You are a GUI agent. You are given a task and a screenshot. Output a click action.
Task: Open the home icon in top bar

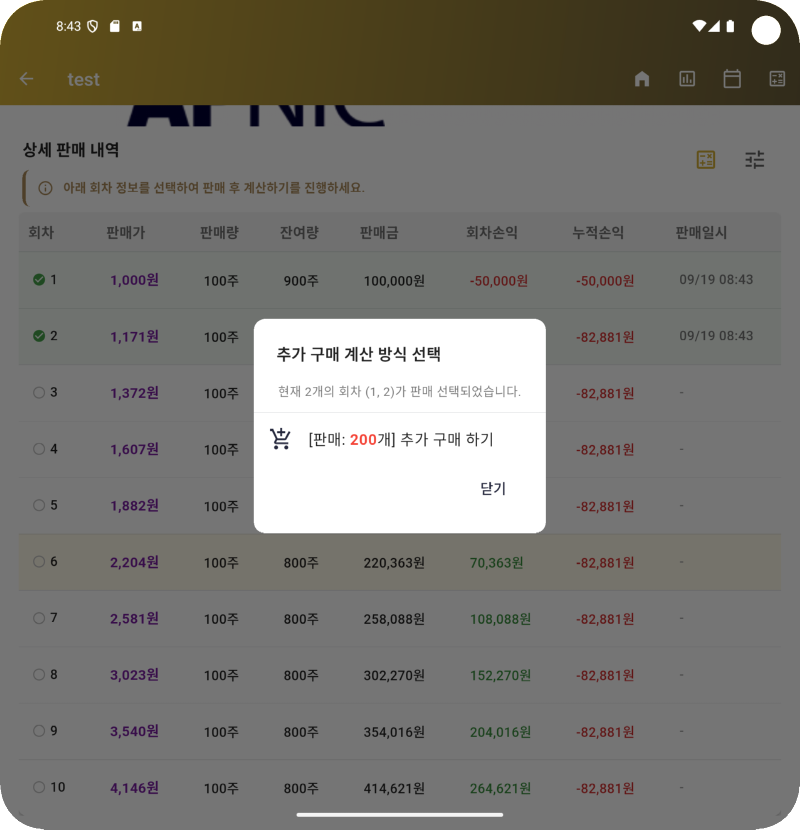(x=642, y=79)
